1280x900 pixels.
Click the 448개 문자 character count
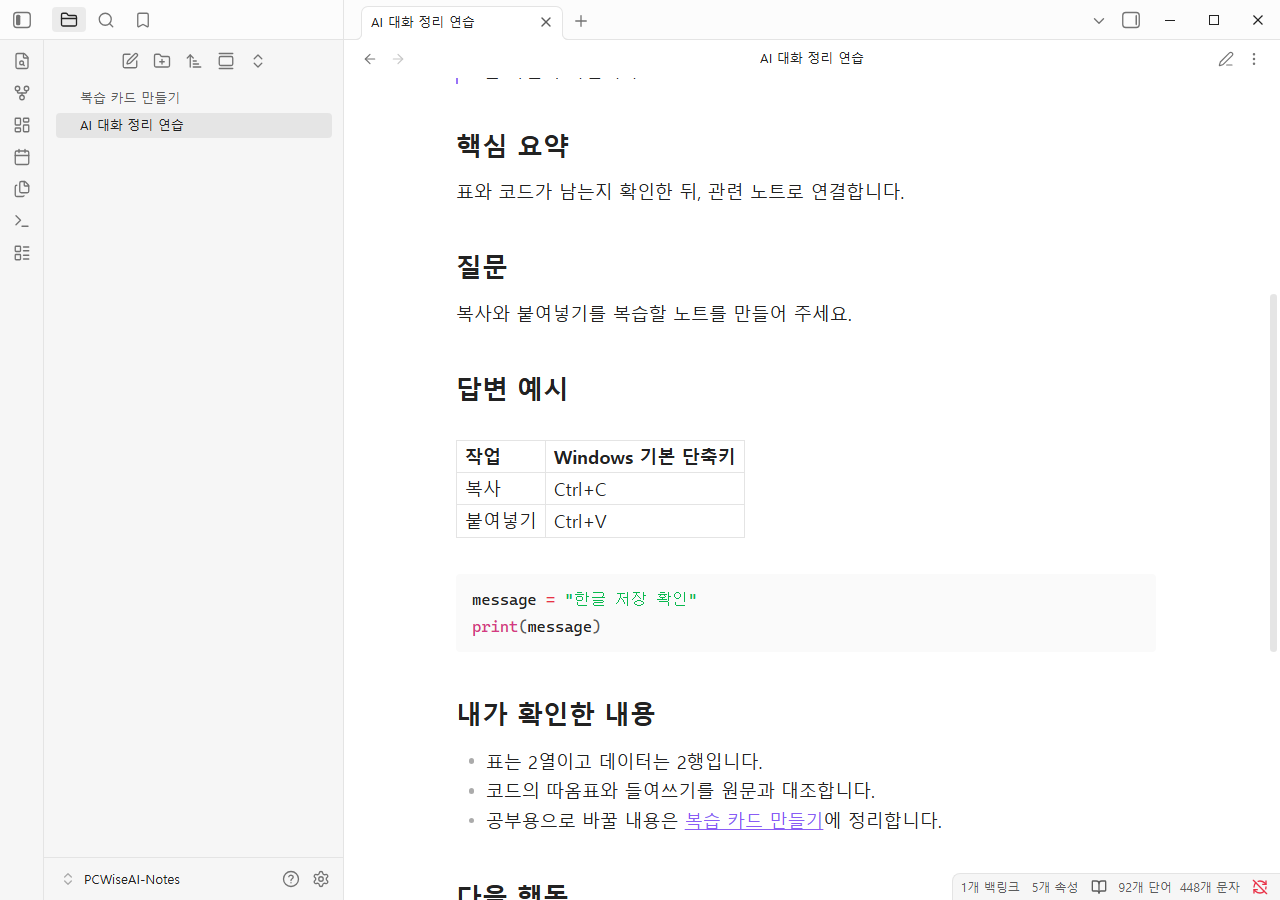click(x=1209, y=887)
